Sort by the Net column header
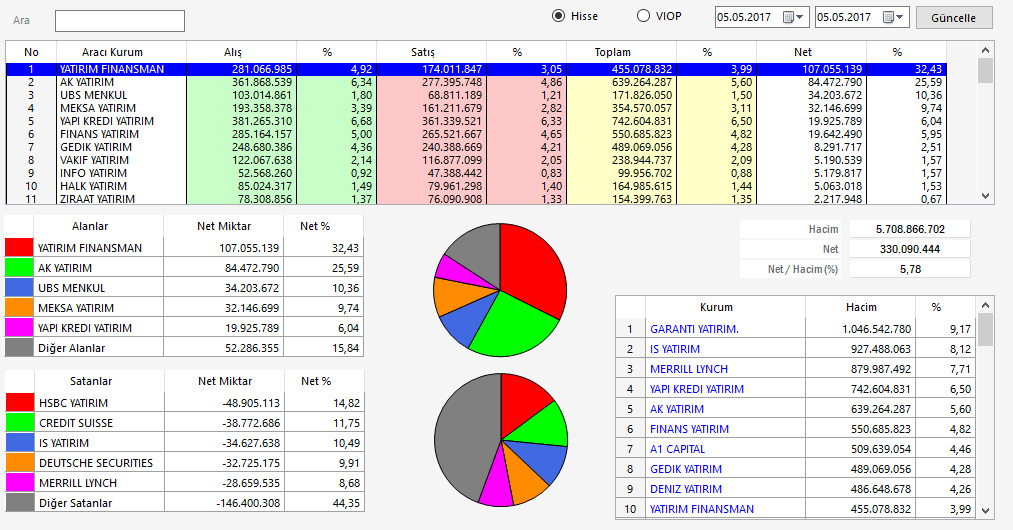1013x530 pixels. coord(811,52)
